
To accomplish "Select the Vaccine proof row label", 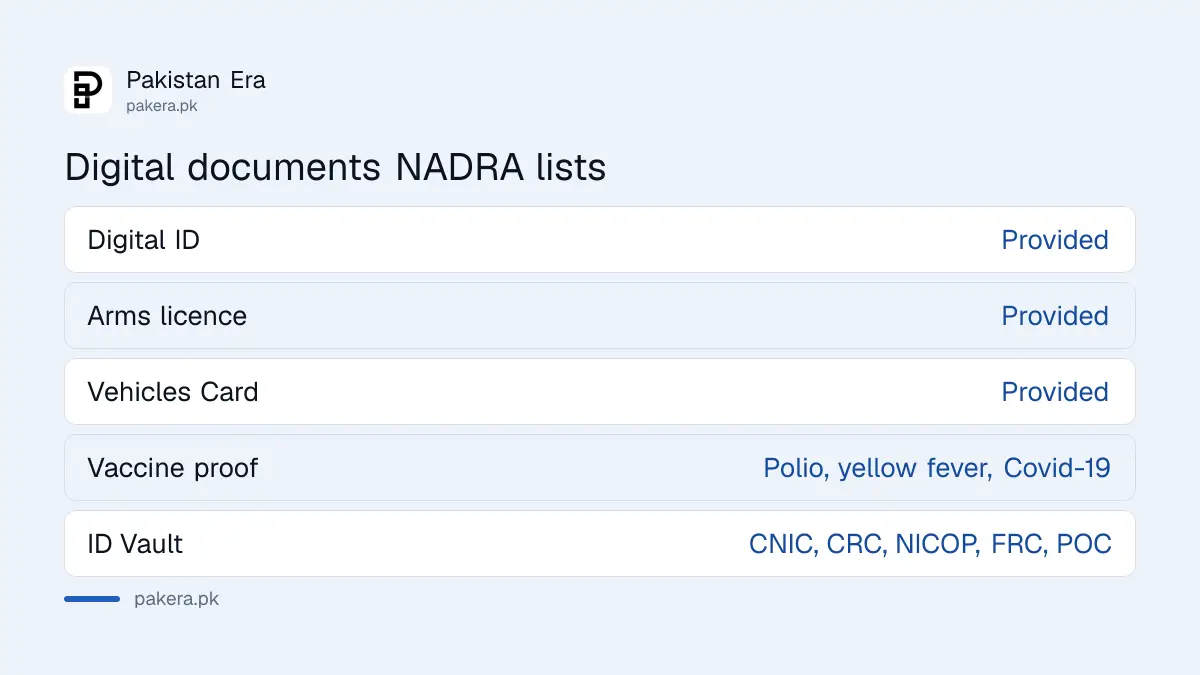I will point(173,468).
